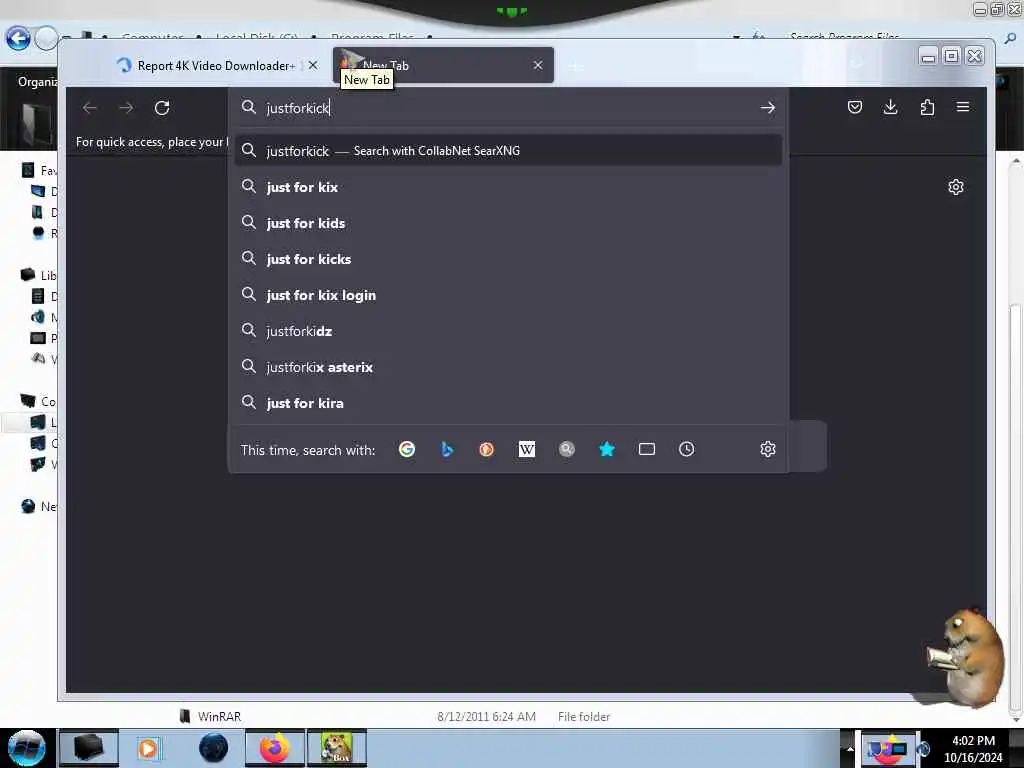This screenshot has width=1024, height=768.
Task: Search this time with Google icon
Action: (407, 449)
